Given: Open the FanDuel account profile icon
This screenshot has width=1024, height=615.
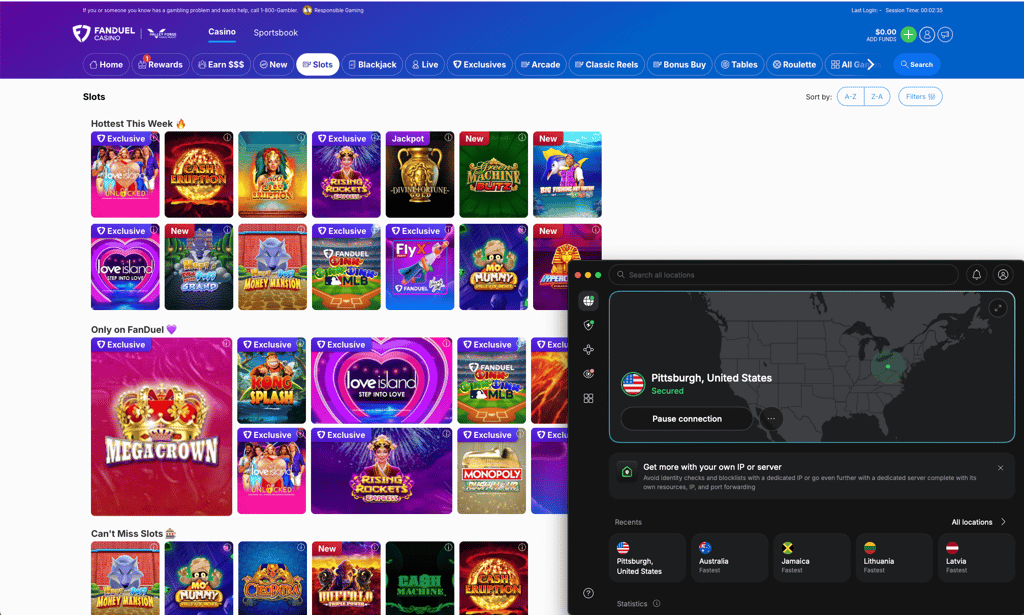Looking at the screenshot, I should coord(927,35).
